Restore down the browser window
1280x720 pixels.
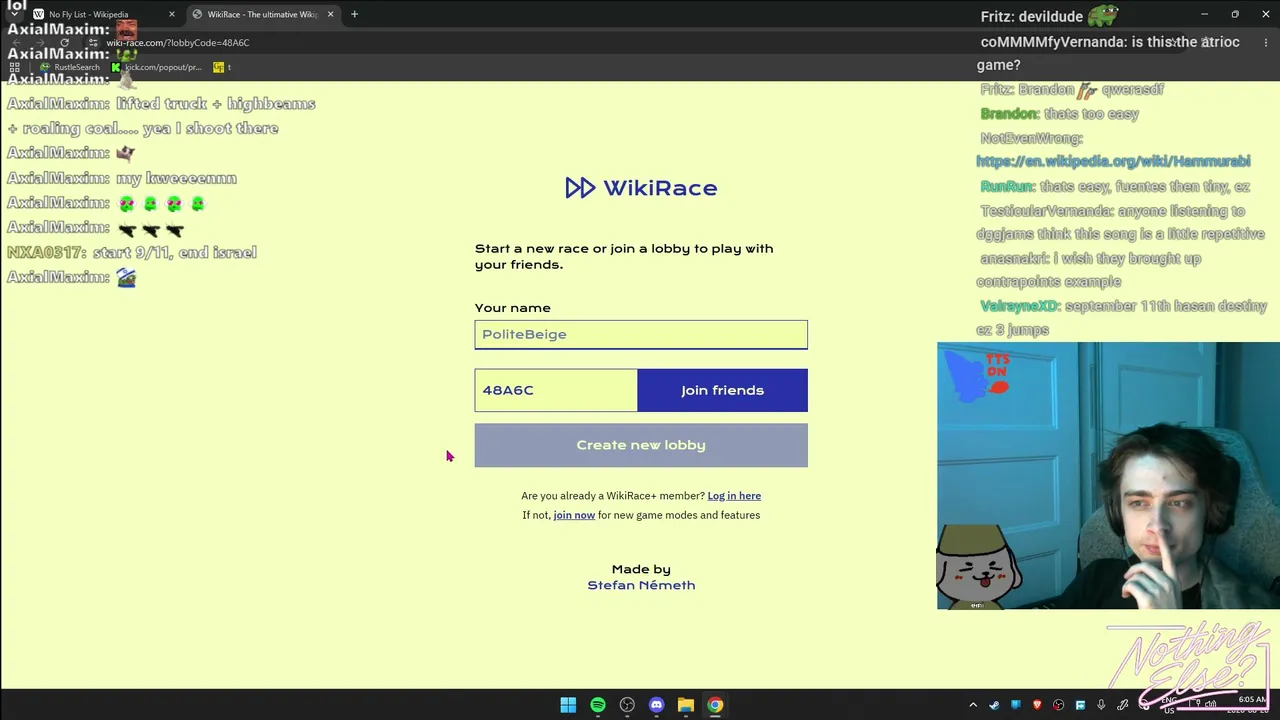click(x=1235, y=14)
